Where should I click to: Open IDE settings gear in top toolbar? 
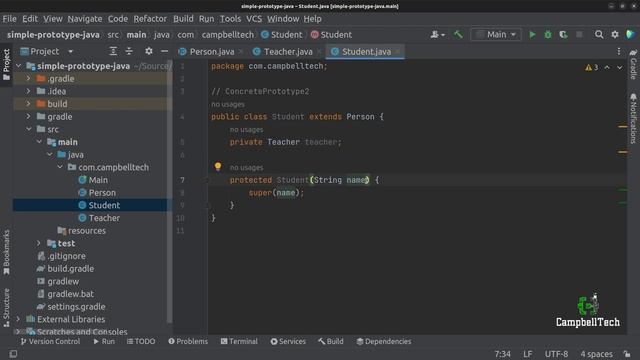pyautogui.click(x=615, y=35)
